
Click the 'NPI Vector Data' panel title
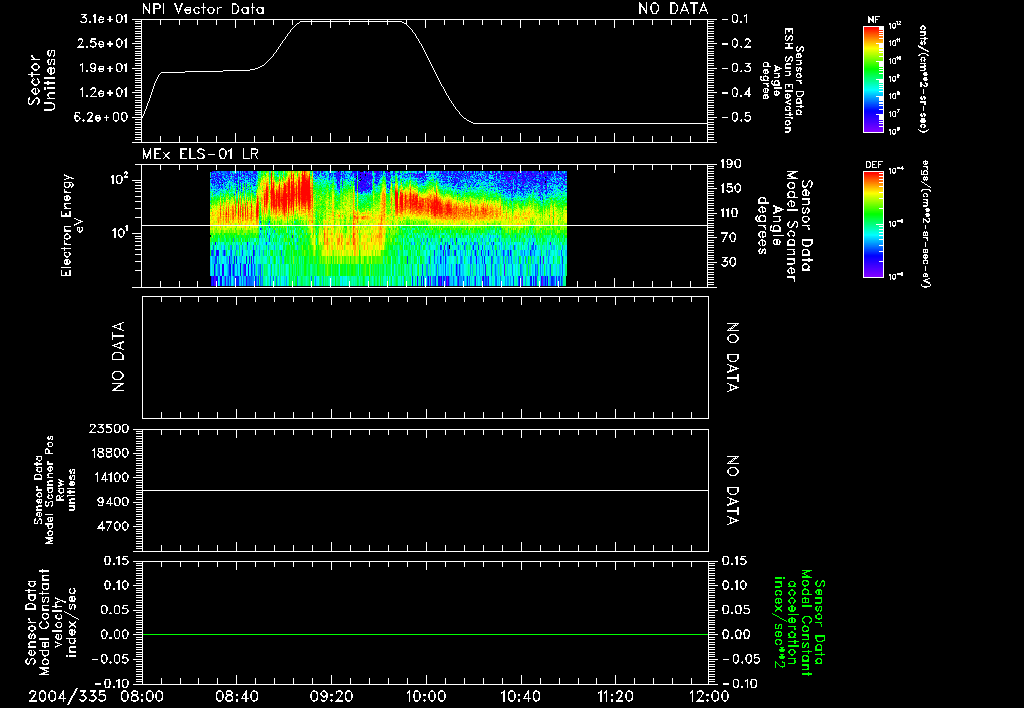click(x=203, y=9)
